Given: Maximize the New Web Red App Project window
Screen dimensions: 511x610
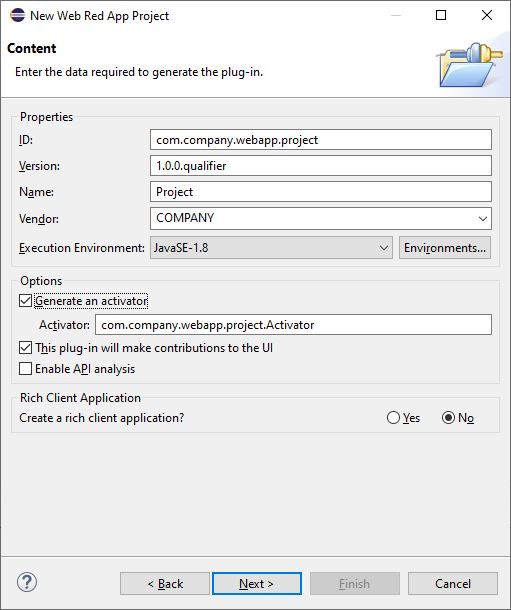Looking at the screenshot, I should (441, 15).
